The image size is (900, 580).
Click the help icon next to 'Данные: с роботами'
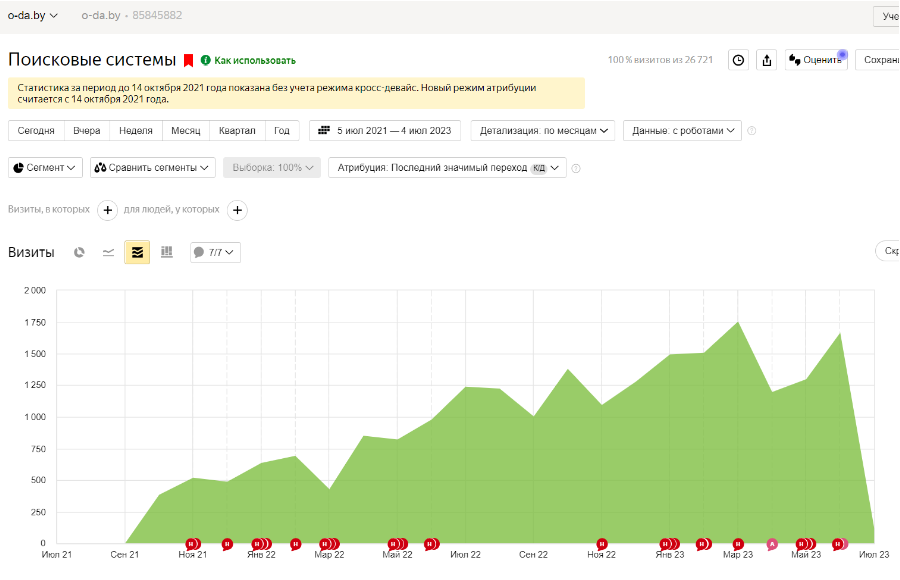point(751,131)
